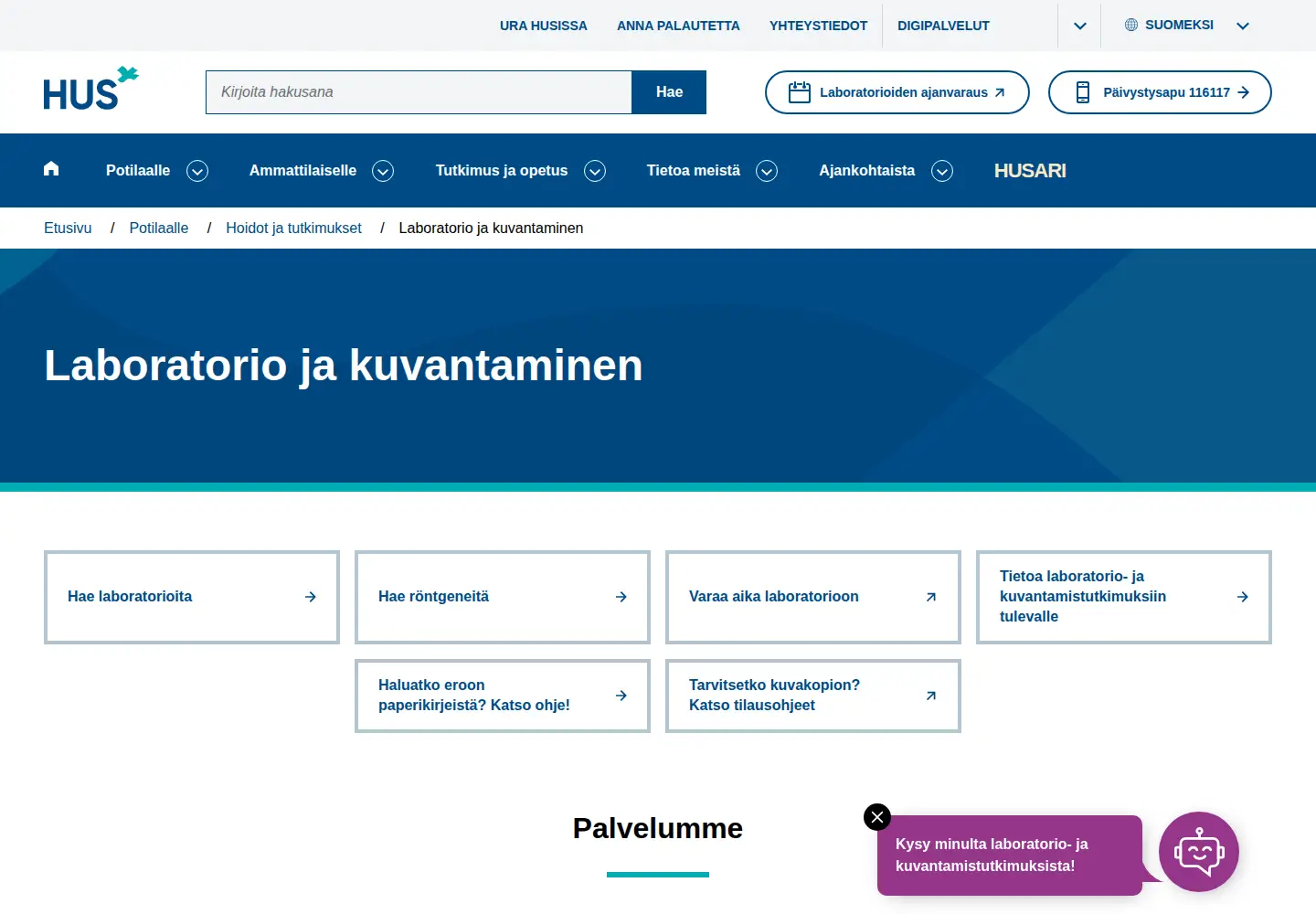Click the calendar icon in Laboratorioiden ajanvaraus
1316x914 pixels.
[x=800, y=92]
